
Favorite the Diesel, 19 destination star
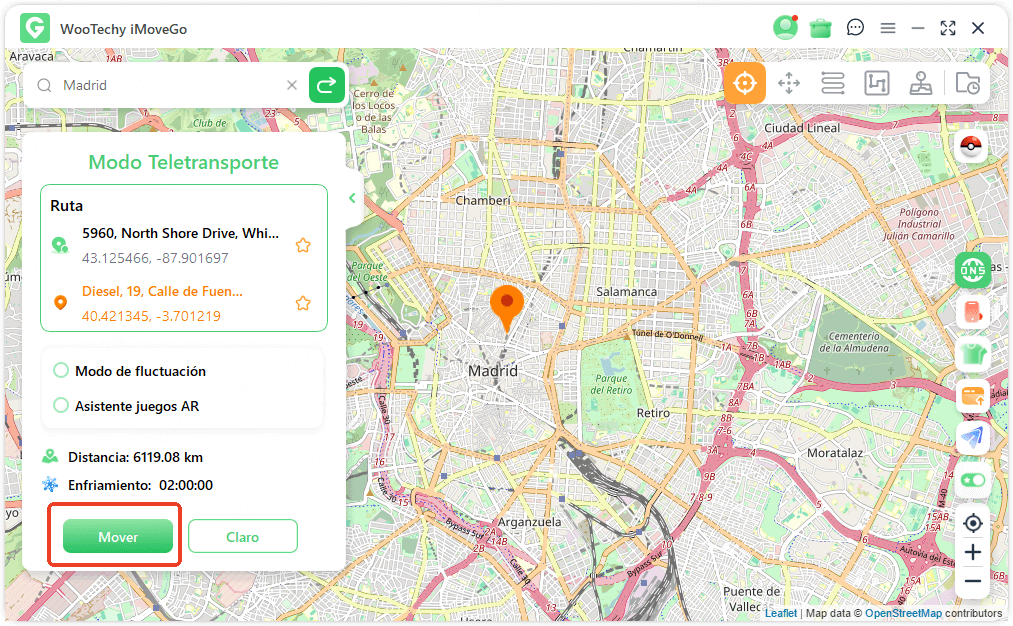(x=303, y=303)
